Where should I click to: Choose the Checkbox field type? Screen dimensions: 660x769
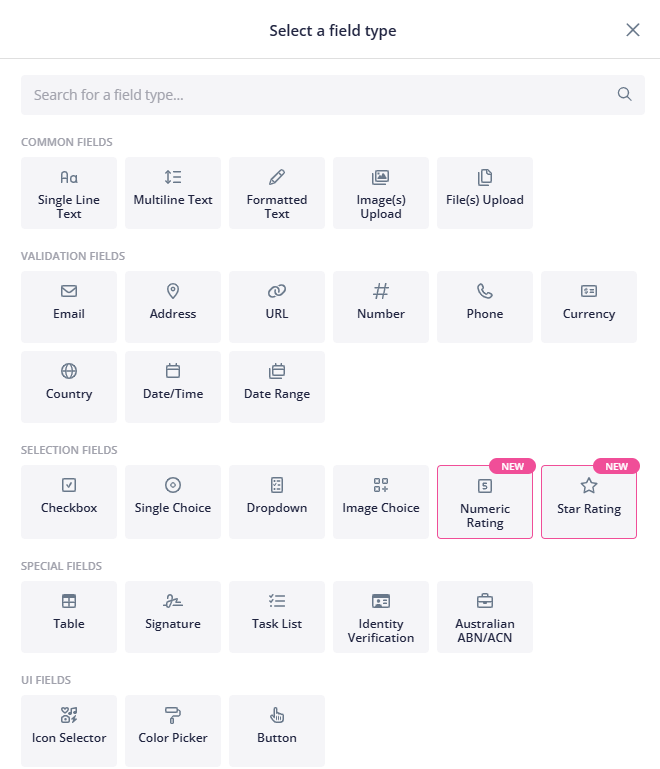point(69,502)
